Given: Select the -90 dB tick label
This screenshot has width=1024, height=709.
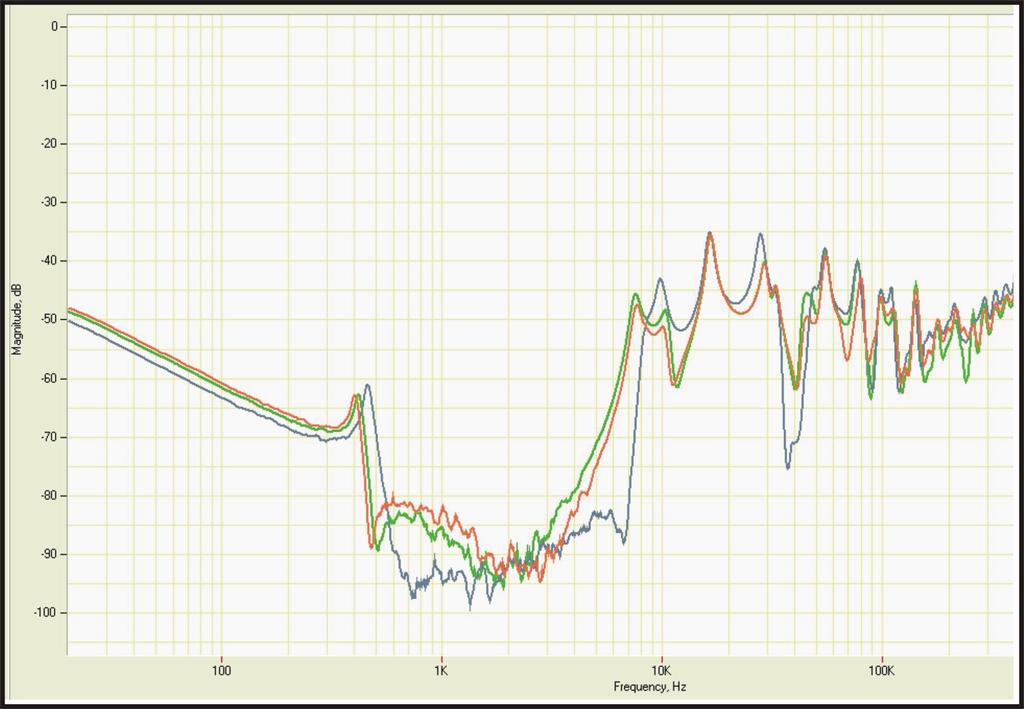Looking at the screenshot, I should click(50, 554).
